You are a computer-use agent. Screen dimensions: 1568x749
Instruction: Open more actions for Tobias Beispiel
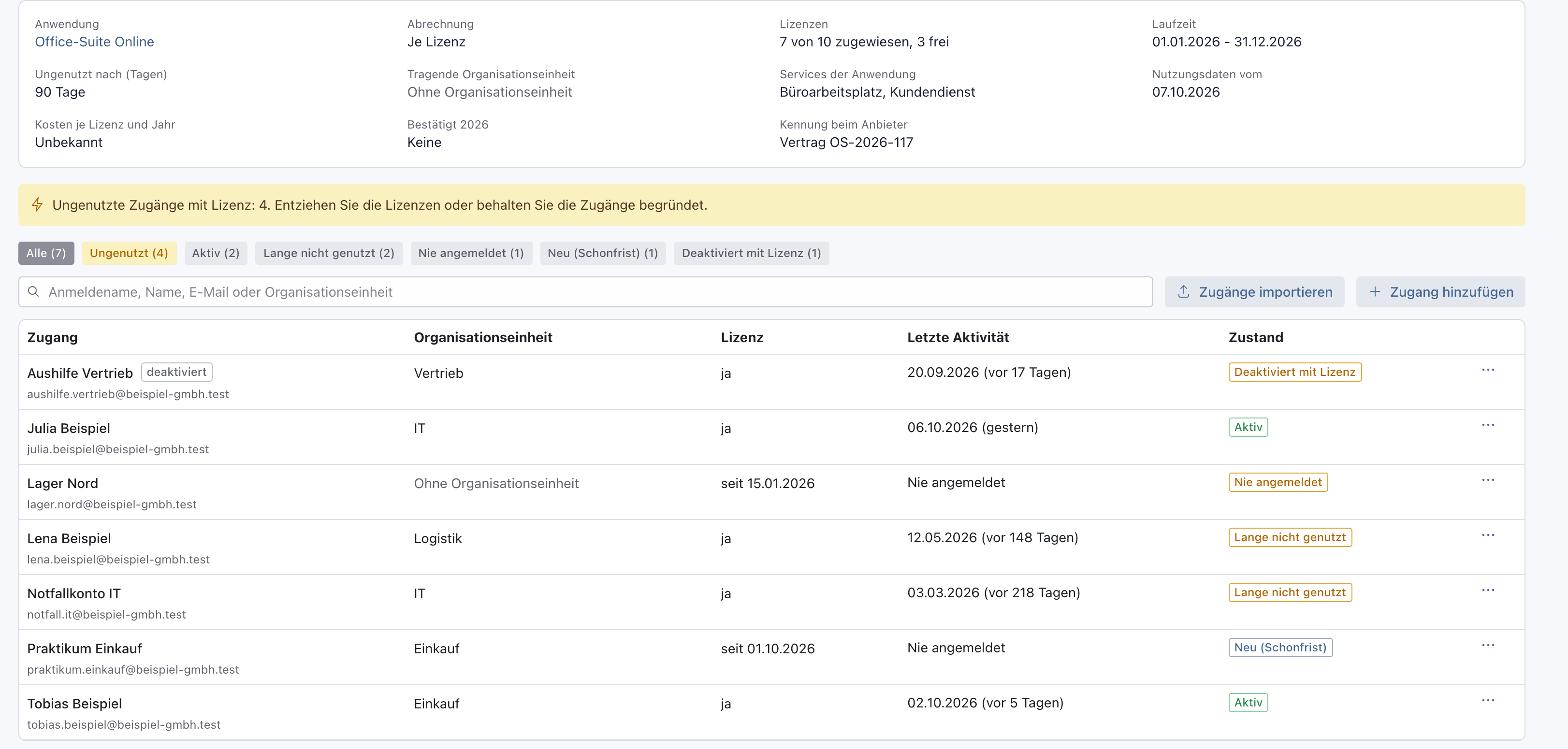[x=1488, y=700]
